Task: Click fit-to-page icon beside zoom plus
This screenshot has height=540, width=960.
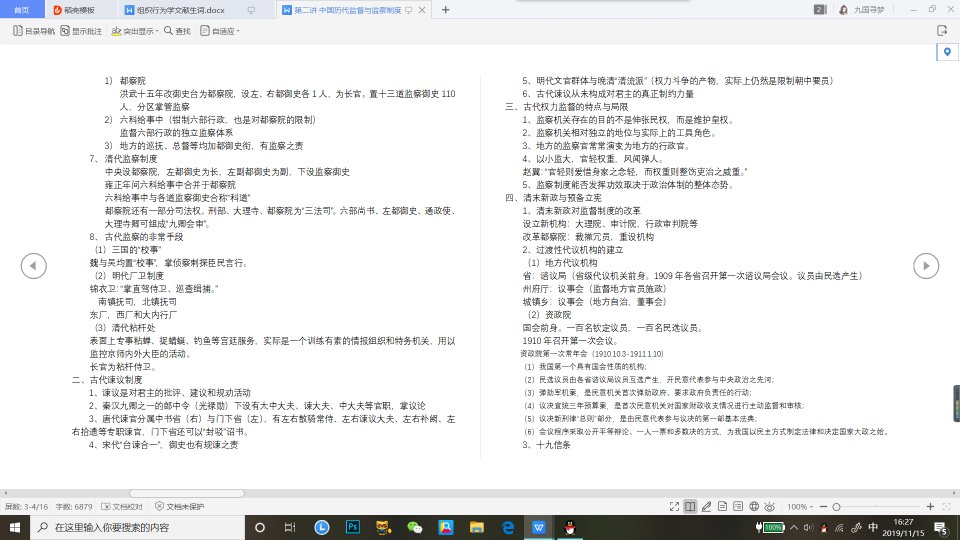Action: point(947,506)
